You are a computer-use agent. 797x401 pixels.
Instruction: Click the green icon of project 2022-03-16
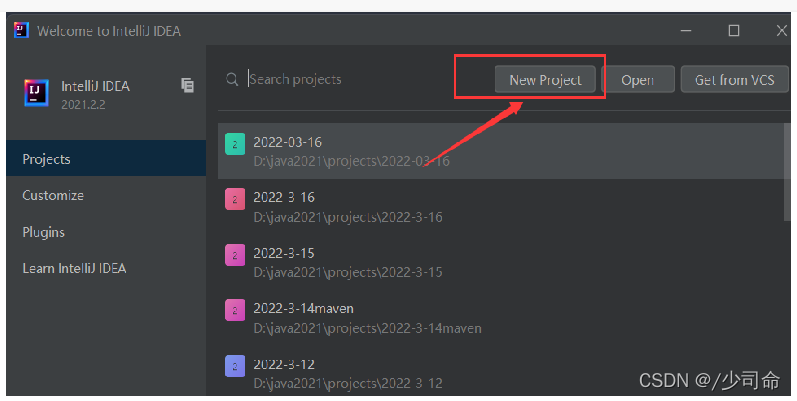pyautogui.click(x=235, y=144)
